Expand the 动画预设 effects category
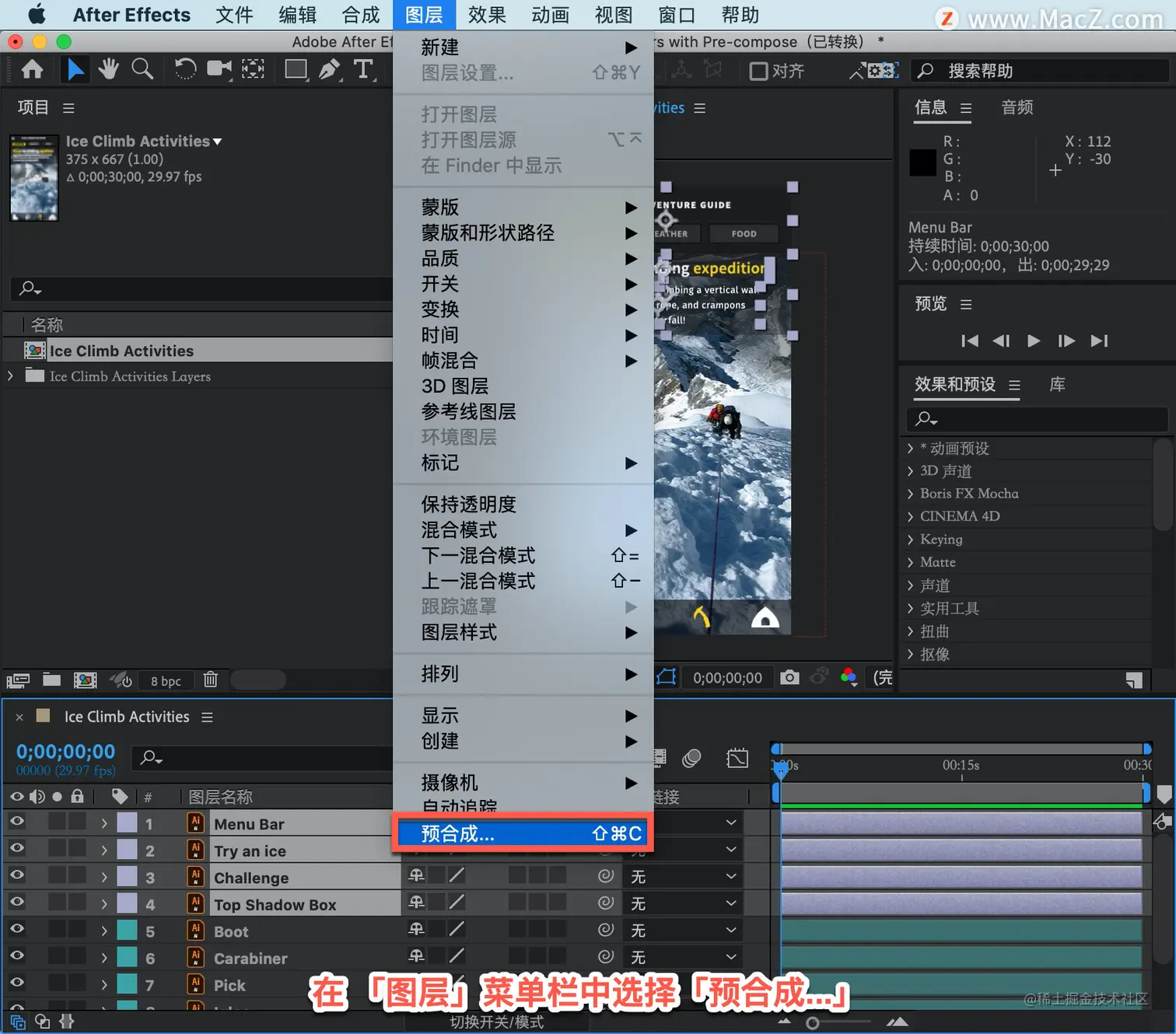Image resolution: width=1176 pixels, height=1034 pixels. pyautogui.click(x=910, y=449)
